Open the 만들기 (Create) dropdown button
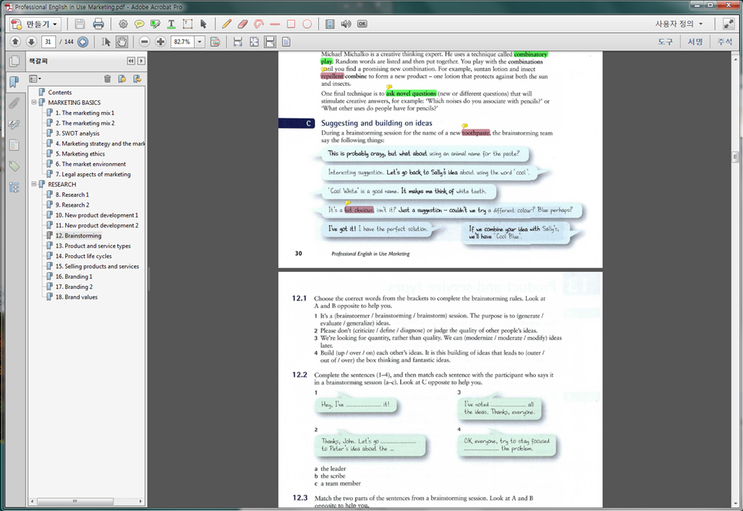Viewport: 743px width, 511px height. pos(35,24)
